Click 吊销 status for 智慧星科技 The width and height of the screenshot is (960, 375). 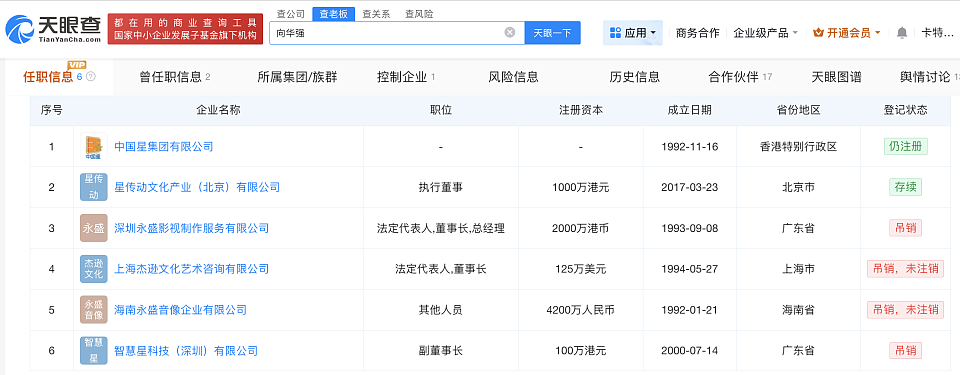tap(905, 351)
